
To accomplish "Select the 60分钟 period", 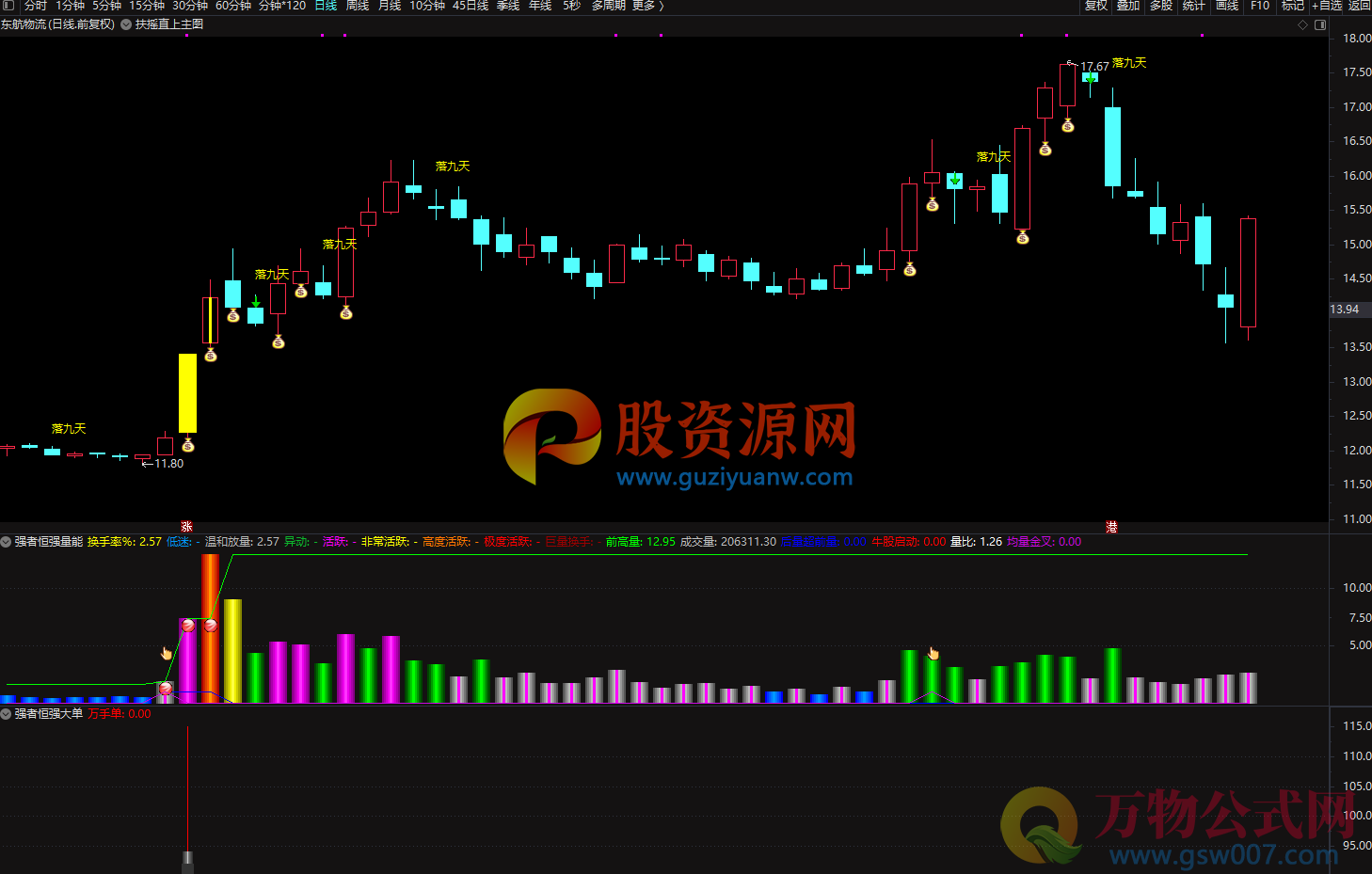I will (x=233, y=5).
